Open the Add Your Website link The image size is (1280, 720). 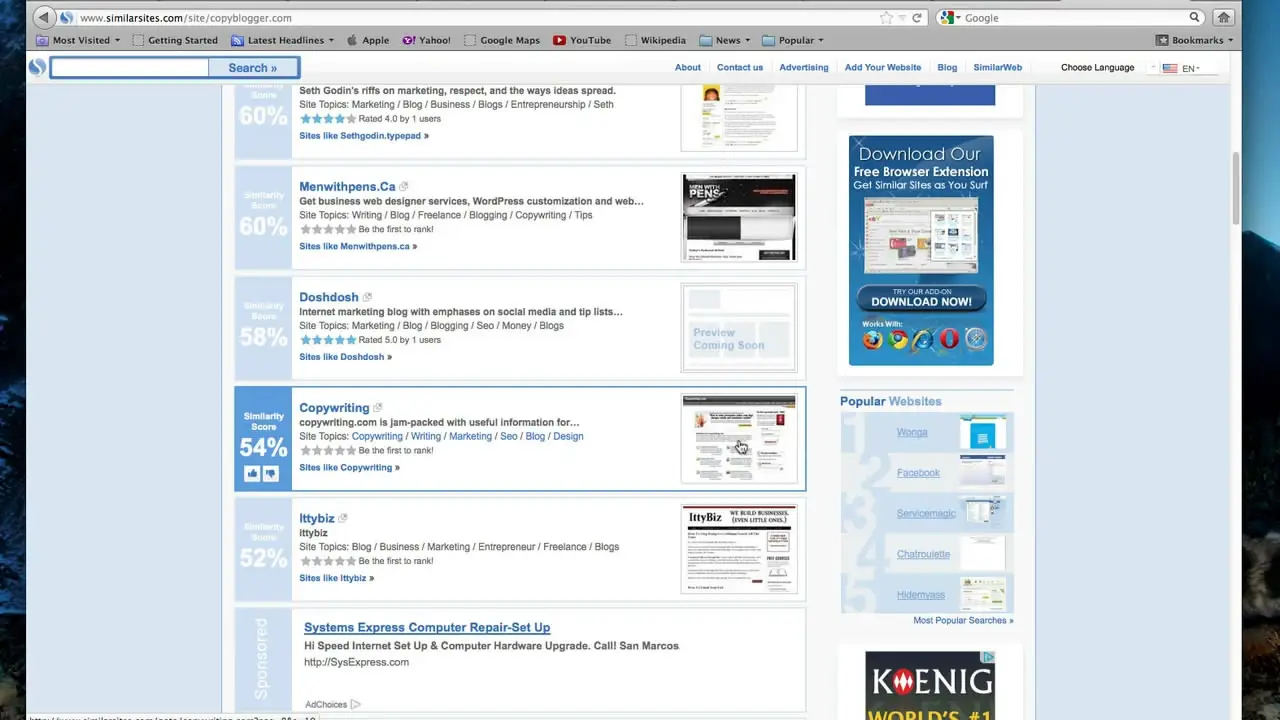(883, 68)
